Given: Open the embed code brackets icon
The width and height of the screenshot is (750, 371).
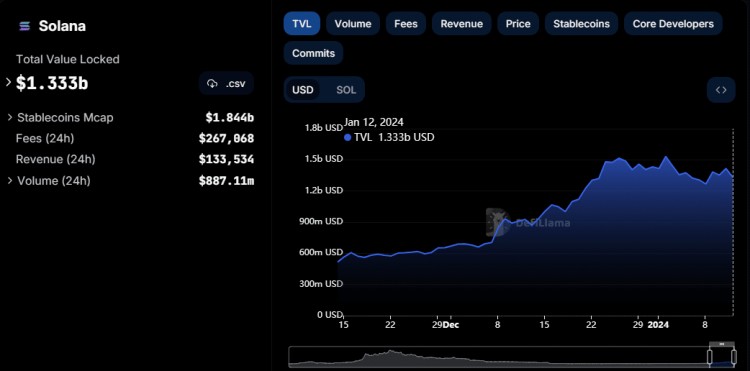Looking at the screenshot, I should (x=721, y=89).
